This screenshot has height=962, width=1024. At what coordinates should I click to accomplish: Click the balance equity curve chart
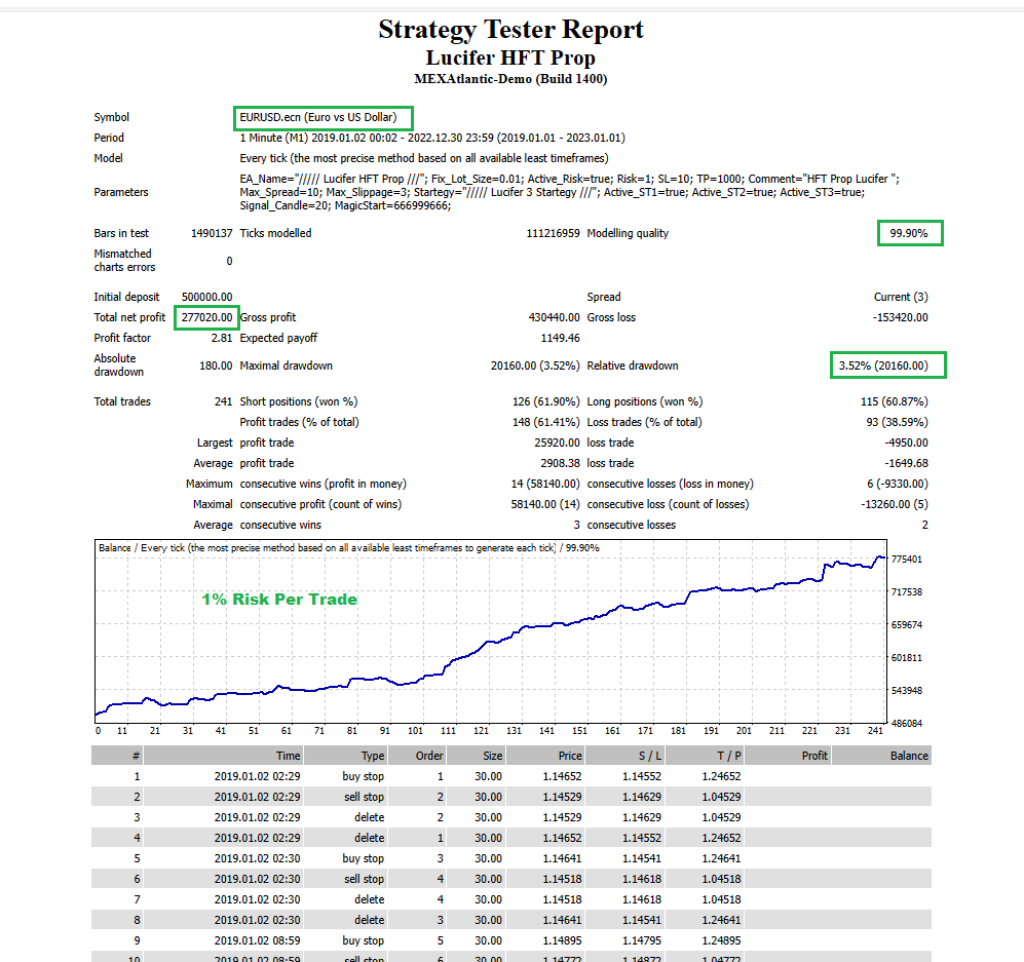pos(500,640)
